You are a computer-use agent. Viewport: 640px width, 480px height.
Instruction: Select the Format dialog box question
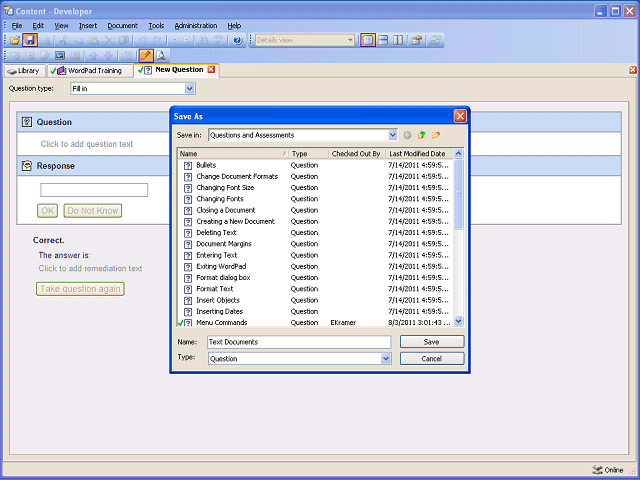[x=313, y=278]
